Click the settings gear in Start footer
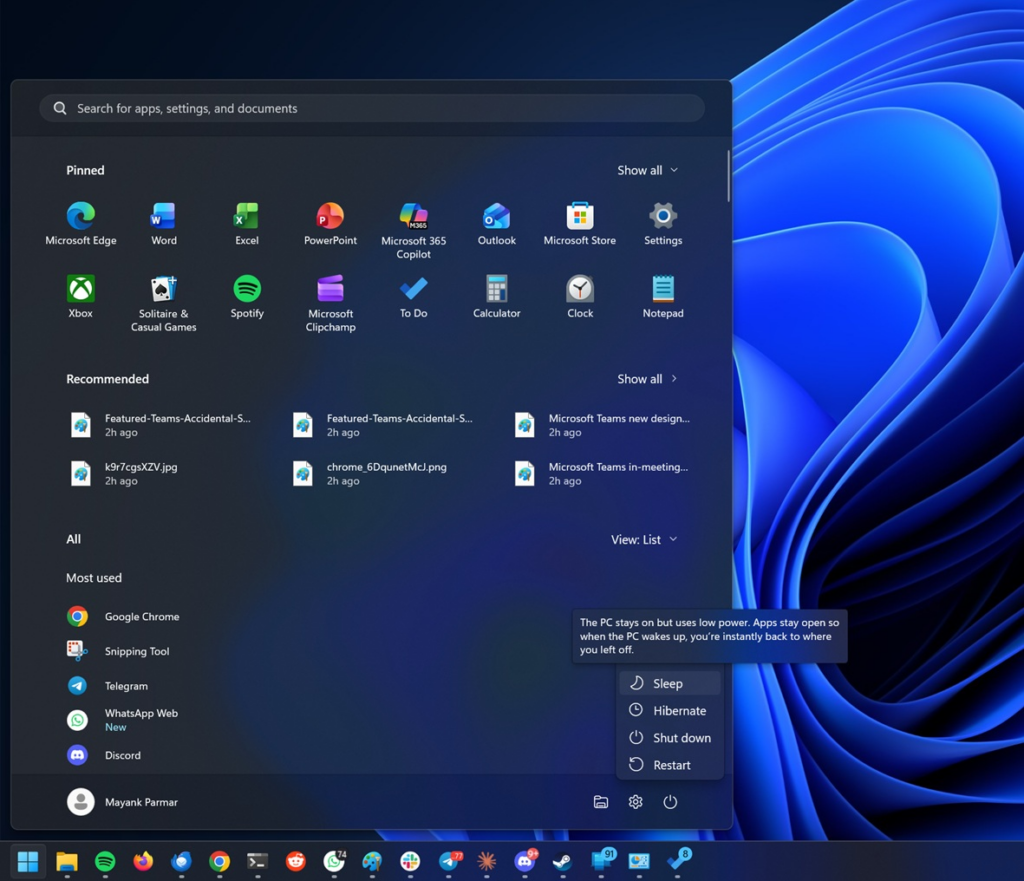 tap(635, 802)
